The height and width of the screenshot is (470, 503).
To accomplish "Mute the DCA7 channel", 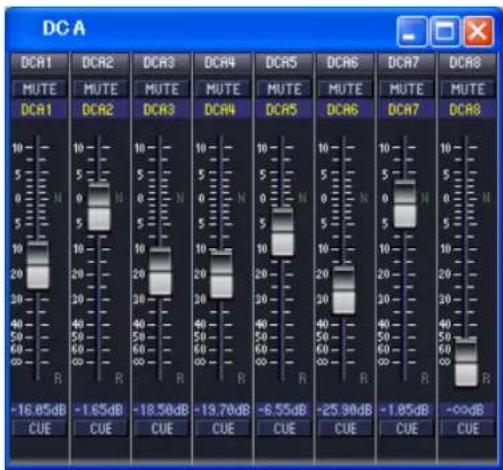I will tap(407, 89).
